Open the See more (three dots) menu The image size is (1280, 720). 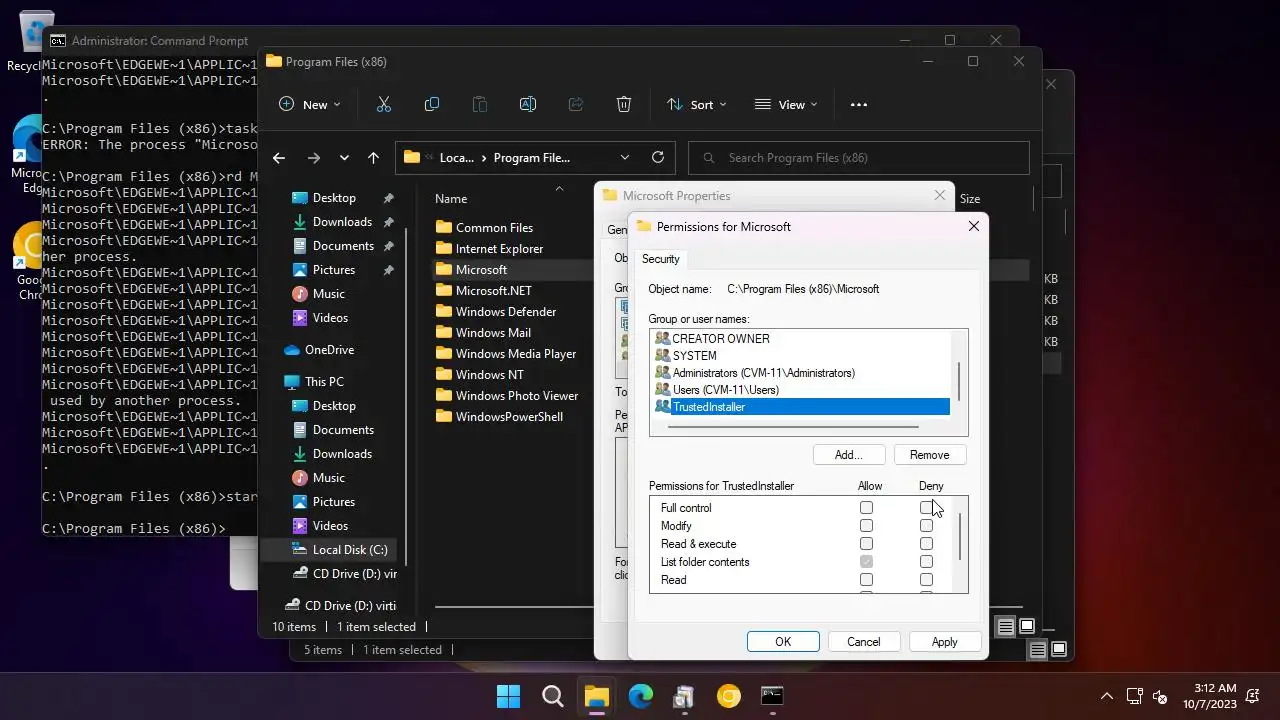click(858, 104)
